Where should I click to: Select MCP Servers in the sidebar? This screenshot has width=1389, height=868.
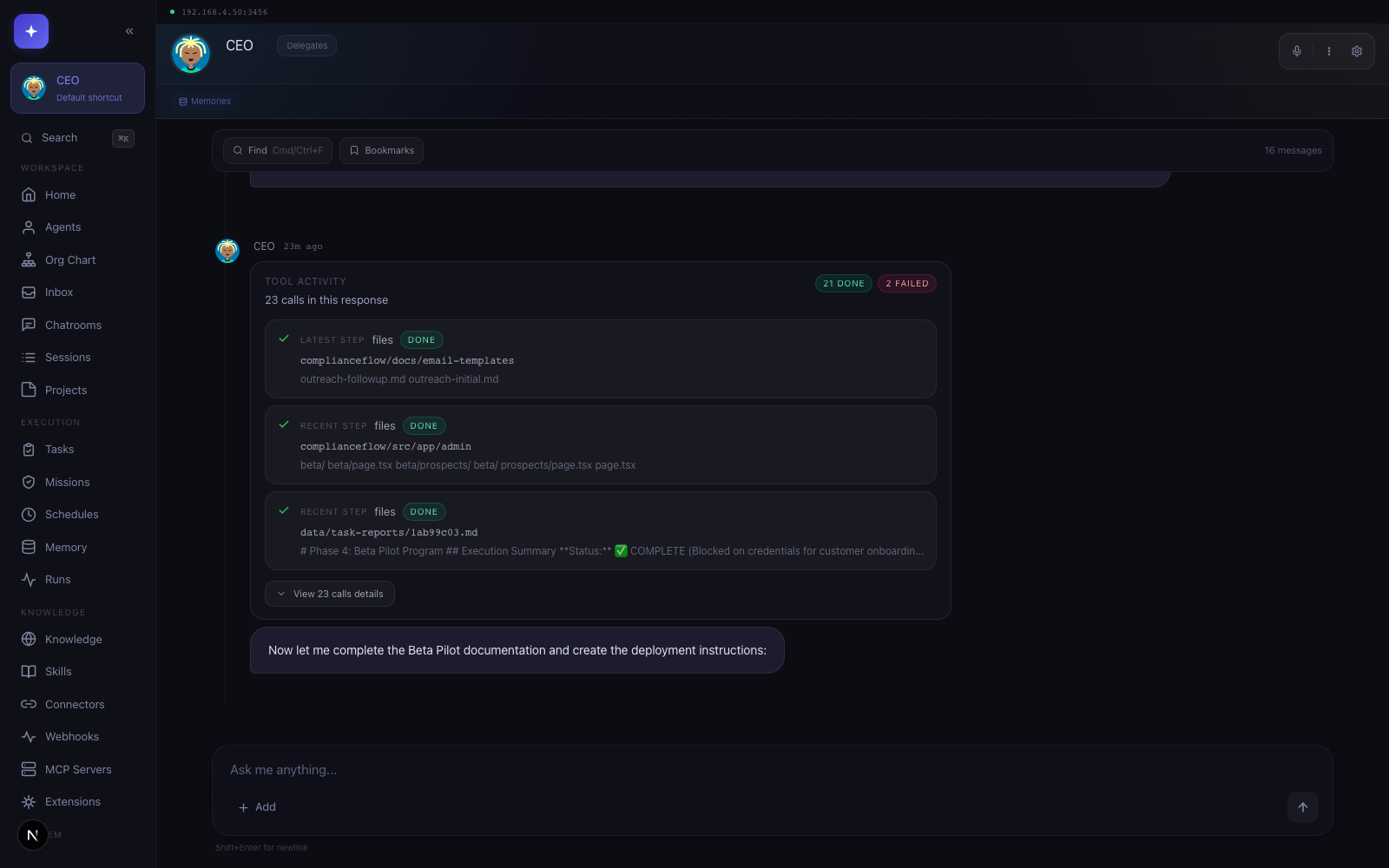[77, 769]
